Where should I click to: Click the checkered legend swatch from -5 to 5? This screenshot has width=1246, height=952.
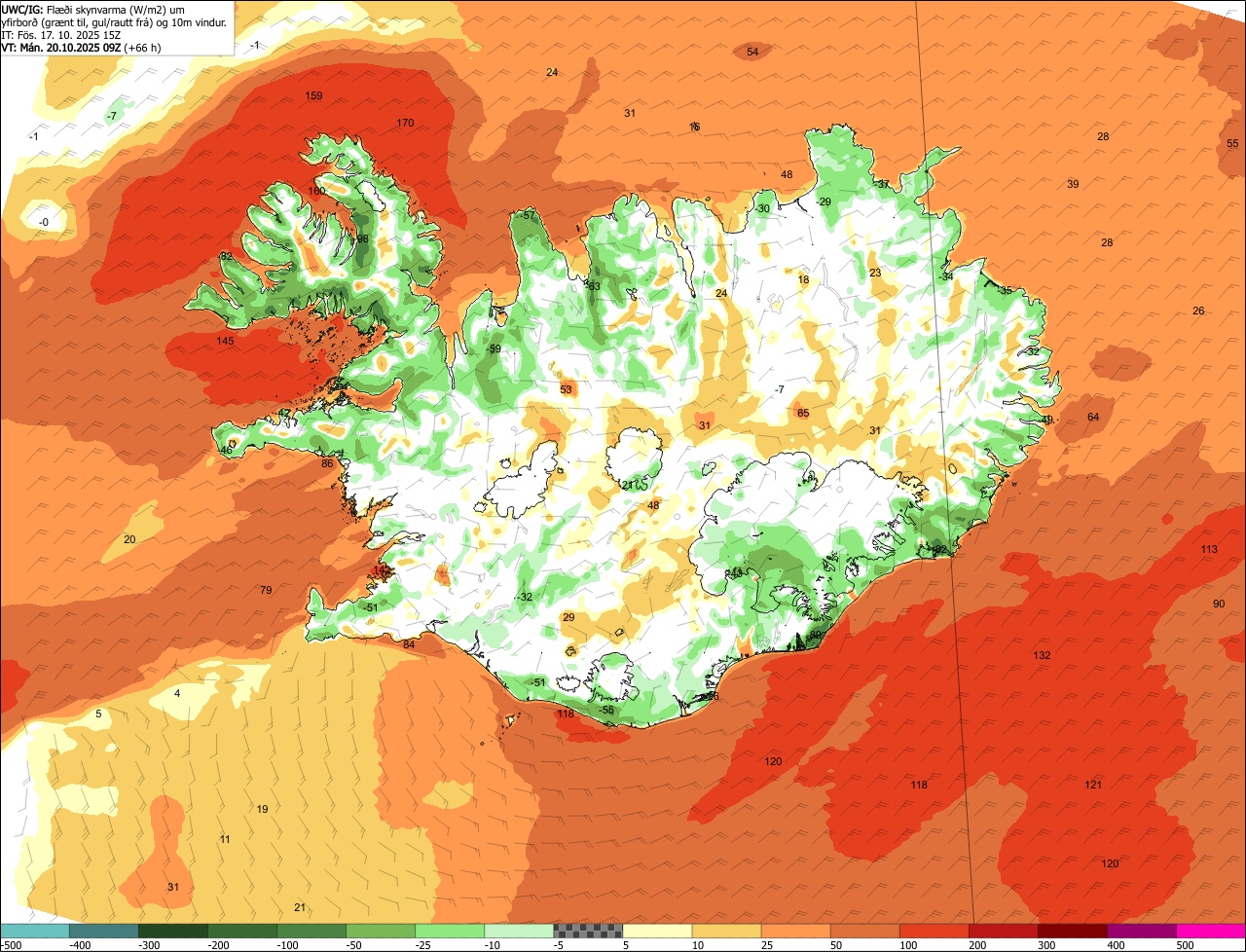(x=588, y=931)
